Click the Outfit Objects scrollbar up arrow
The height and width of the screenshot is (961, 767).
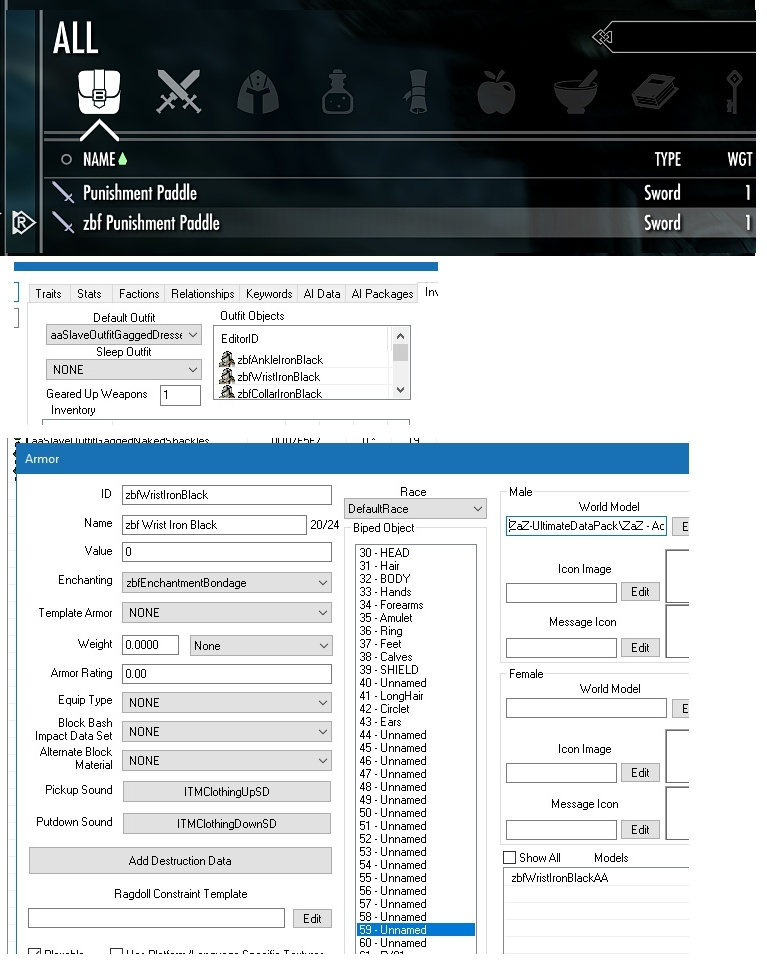(x=400, y=335)
